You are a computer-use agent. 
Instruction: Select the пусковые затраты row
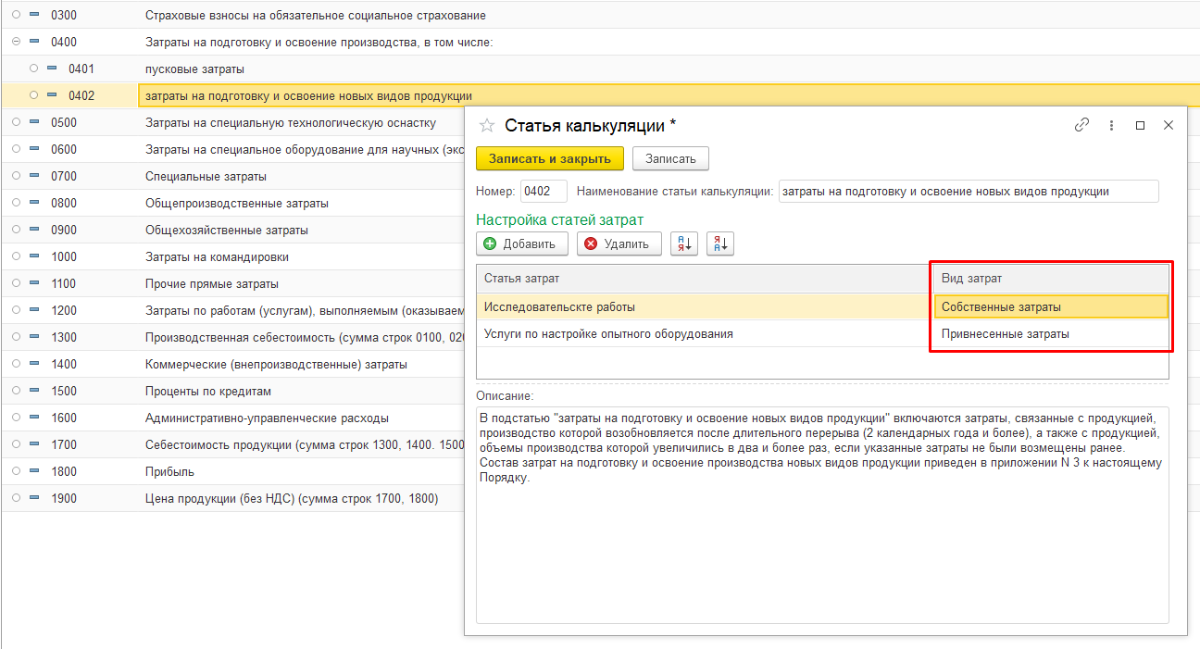pyautogui.click(x=600, y=69)
